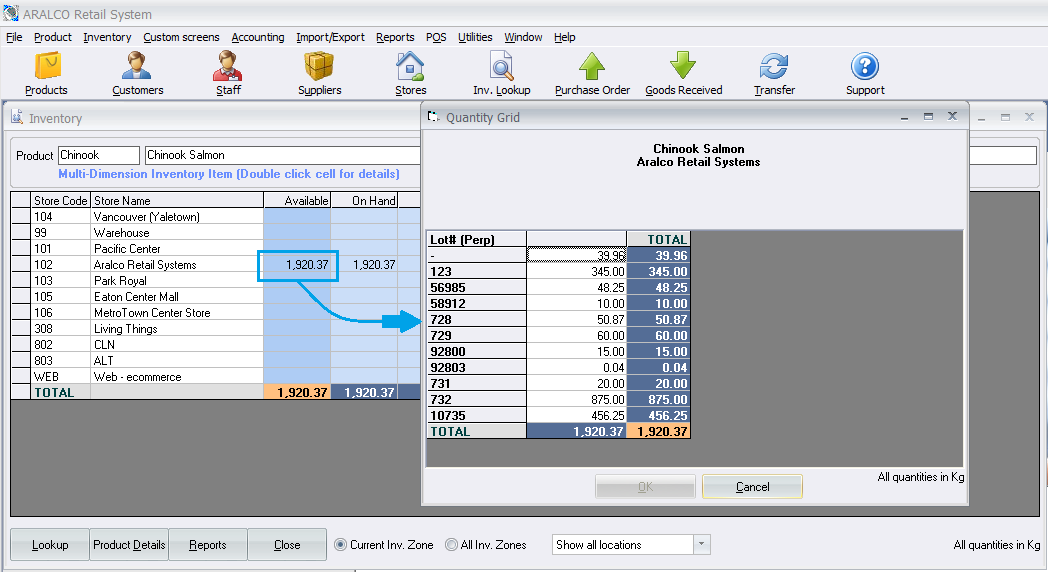Open Goods Received toolbar icon
Screen dimensions: 1049x572
(x=684, y=74)
